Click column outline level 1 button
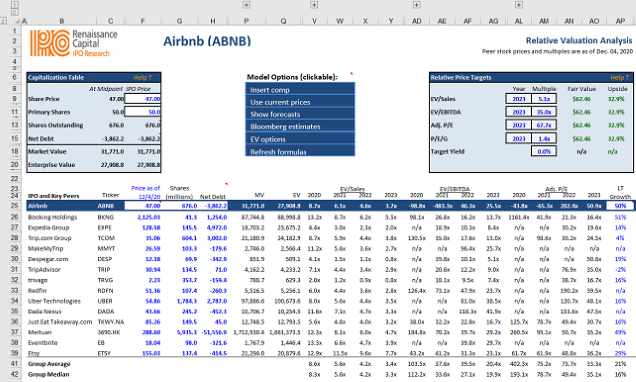The height and width of the screenshot is (382, 636). coord(15,5)
